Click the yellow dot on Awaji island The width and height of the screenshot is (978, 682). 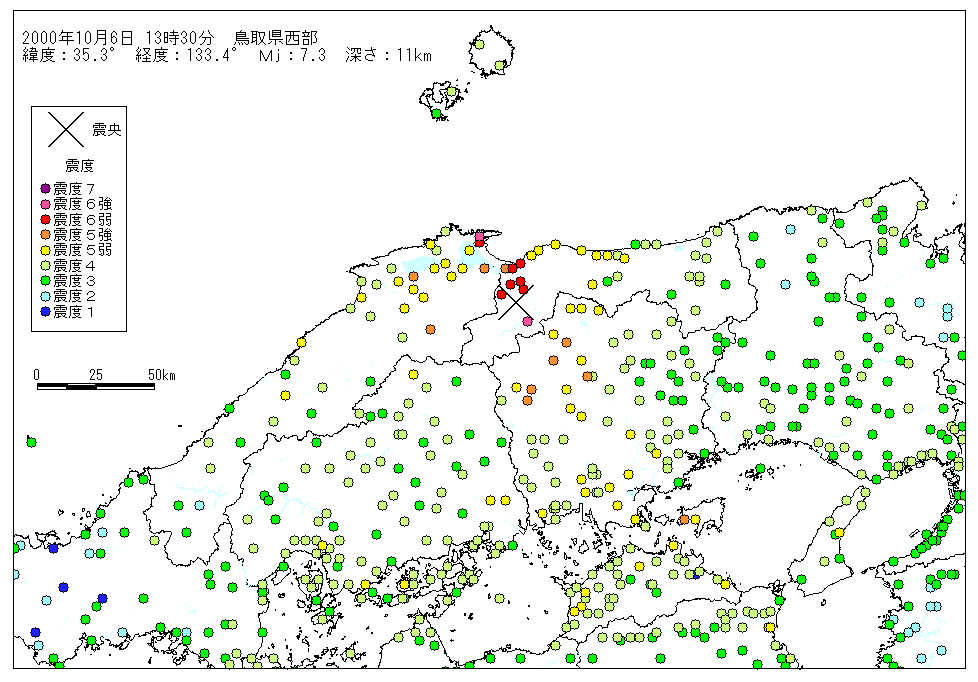pos(839,533)
